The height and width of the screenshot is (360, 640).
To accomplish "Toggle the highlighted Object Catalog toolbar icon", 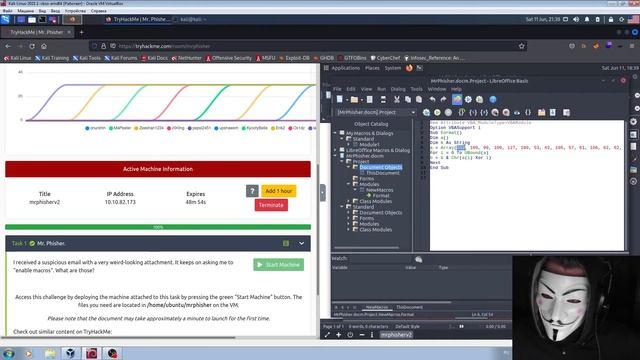I will pos(457,99).
